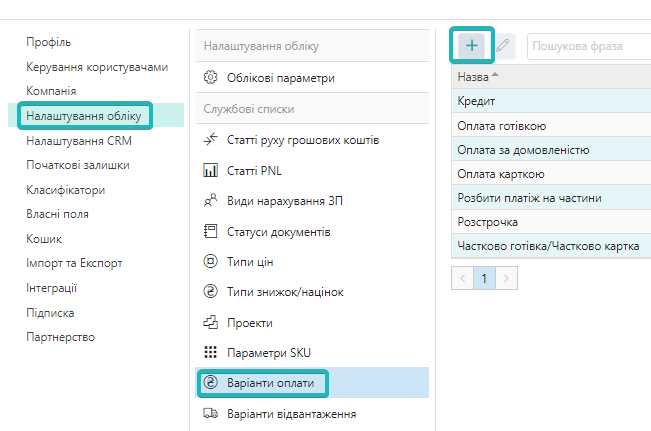Click the Статті руху грошових коштів icon

210,141
